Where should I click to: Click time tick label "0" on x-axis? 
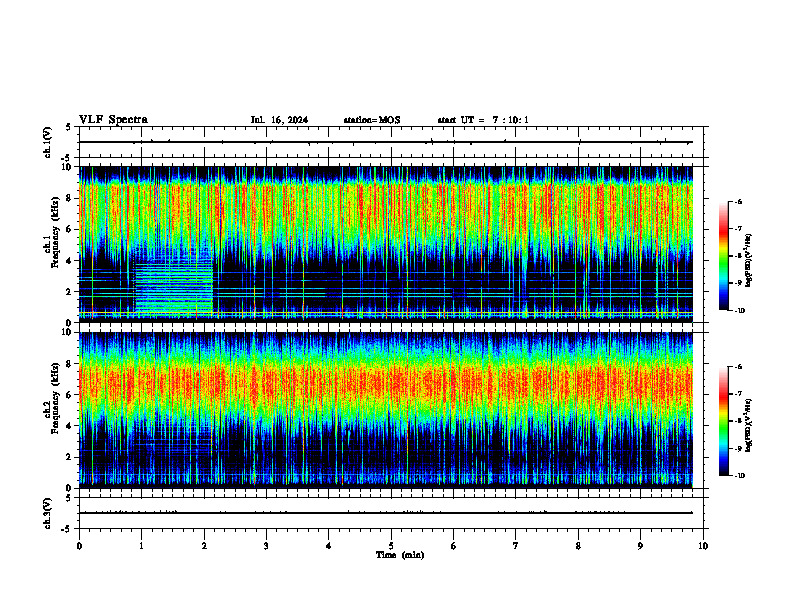tap(79, 546)
